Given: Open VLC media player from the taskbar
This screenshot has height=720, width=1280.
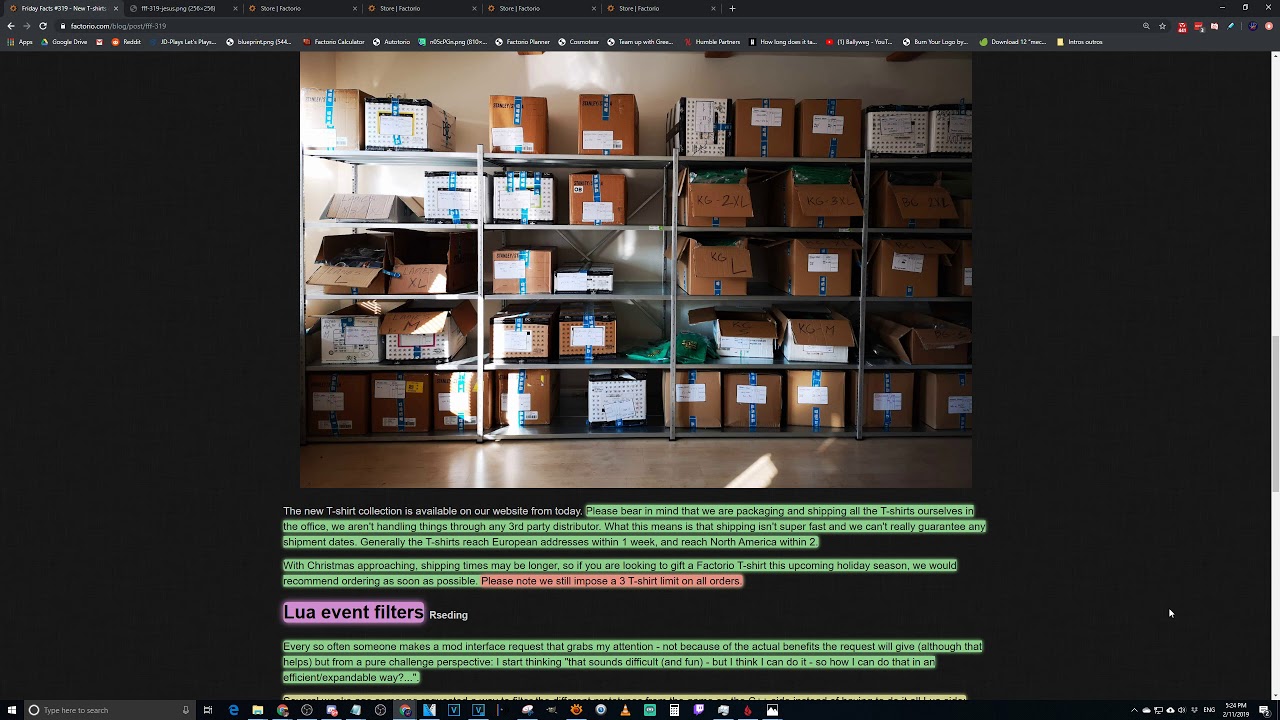Looking at the screenshot, I should click(x=625, y=710).
